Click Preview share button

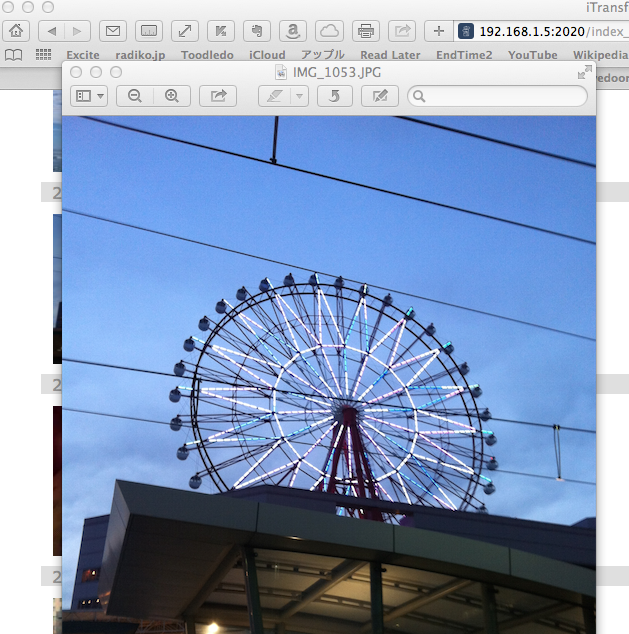coord(218,96)
